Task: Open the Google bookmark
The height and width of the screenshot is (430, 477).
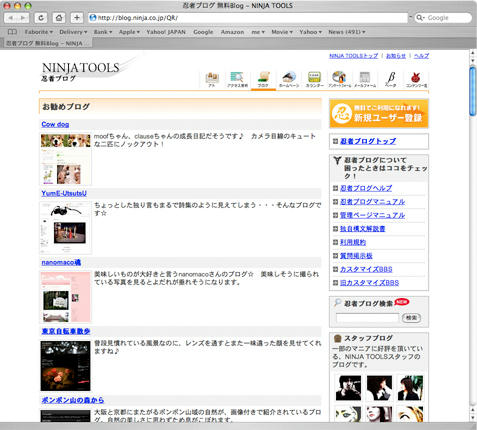Action: tap(203, 32)
